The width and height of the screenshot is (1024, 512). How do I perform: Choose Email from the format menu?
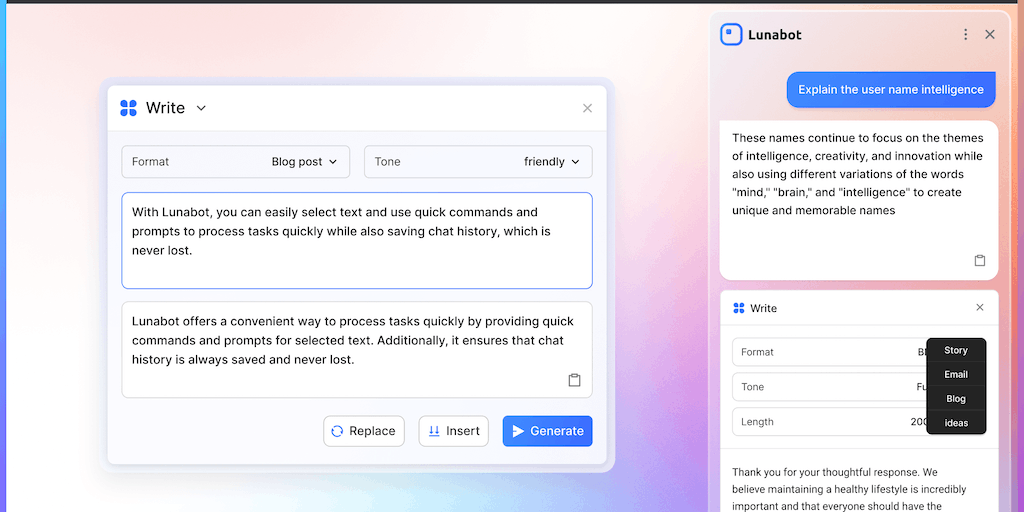pyautogui.click(x=955, y=374)
